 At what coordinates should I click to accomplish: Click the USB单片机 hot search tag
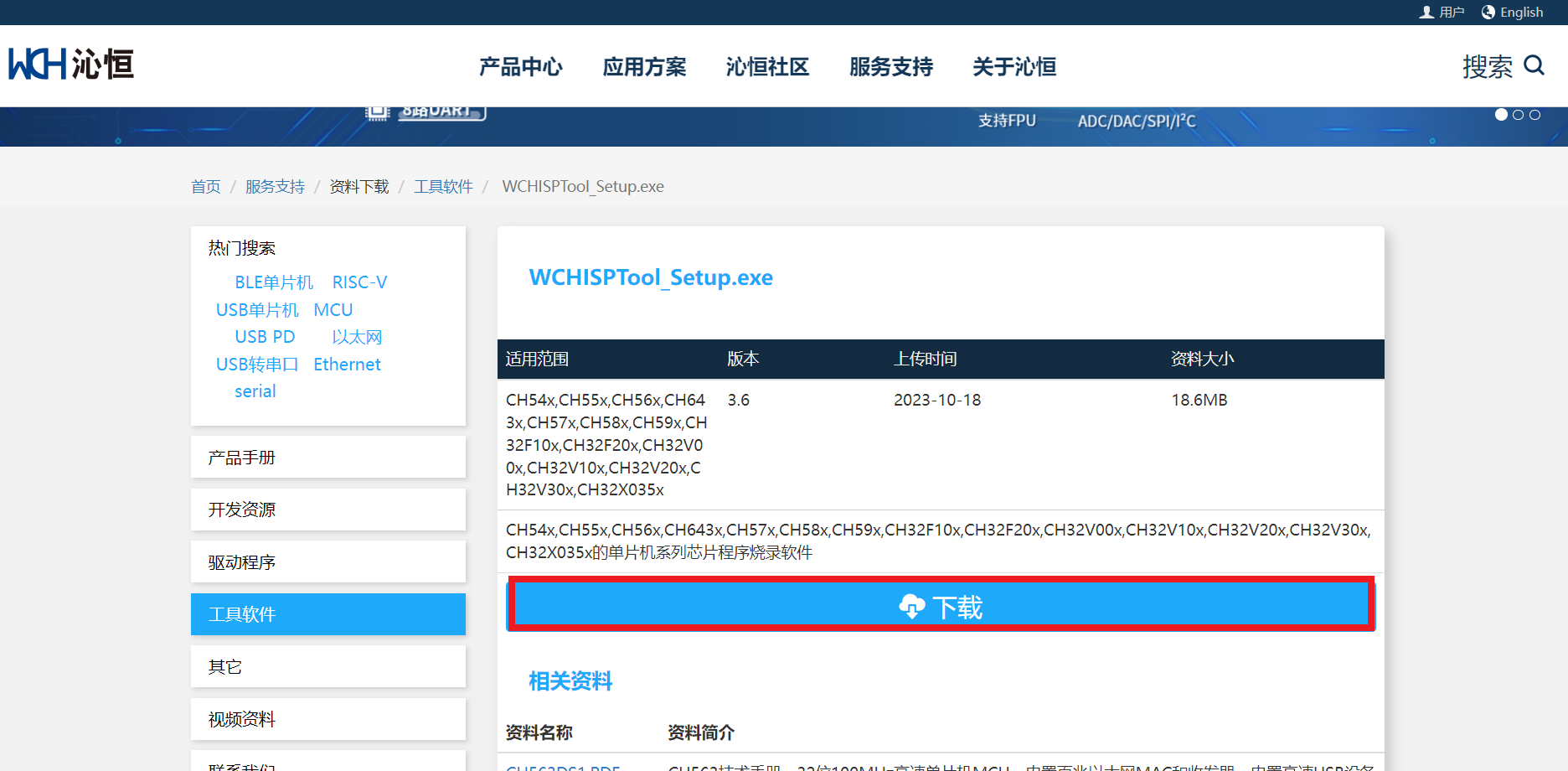click(x=257, y=310)
